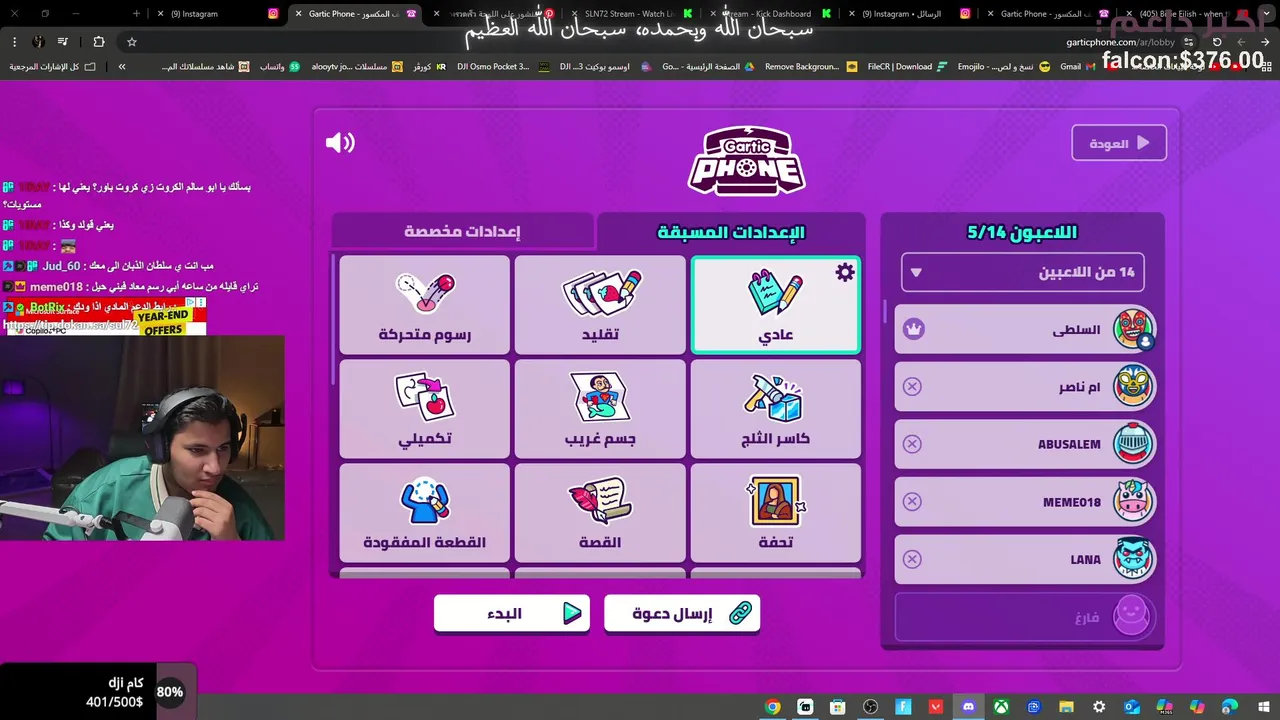Kick player ABUSALEM with the X icon

tap(912, 444)
